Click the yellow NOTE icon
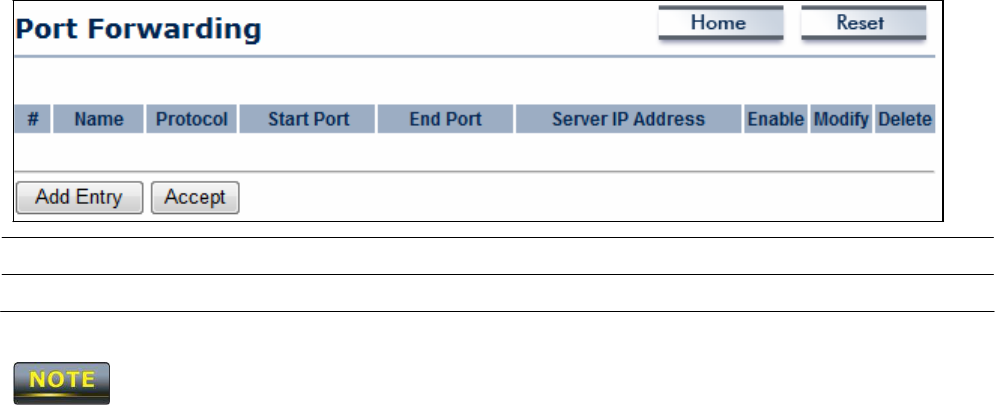This screenshot has height=405, width=995. pos(62,382)
